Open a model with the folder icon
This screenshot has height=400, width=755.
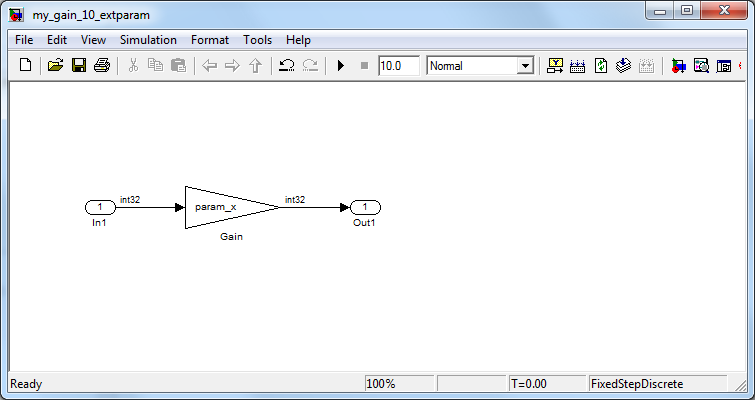[56, 66]
